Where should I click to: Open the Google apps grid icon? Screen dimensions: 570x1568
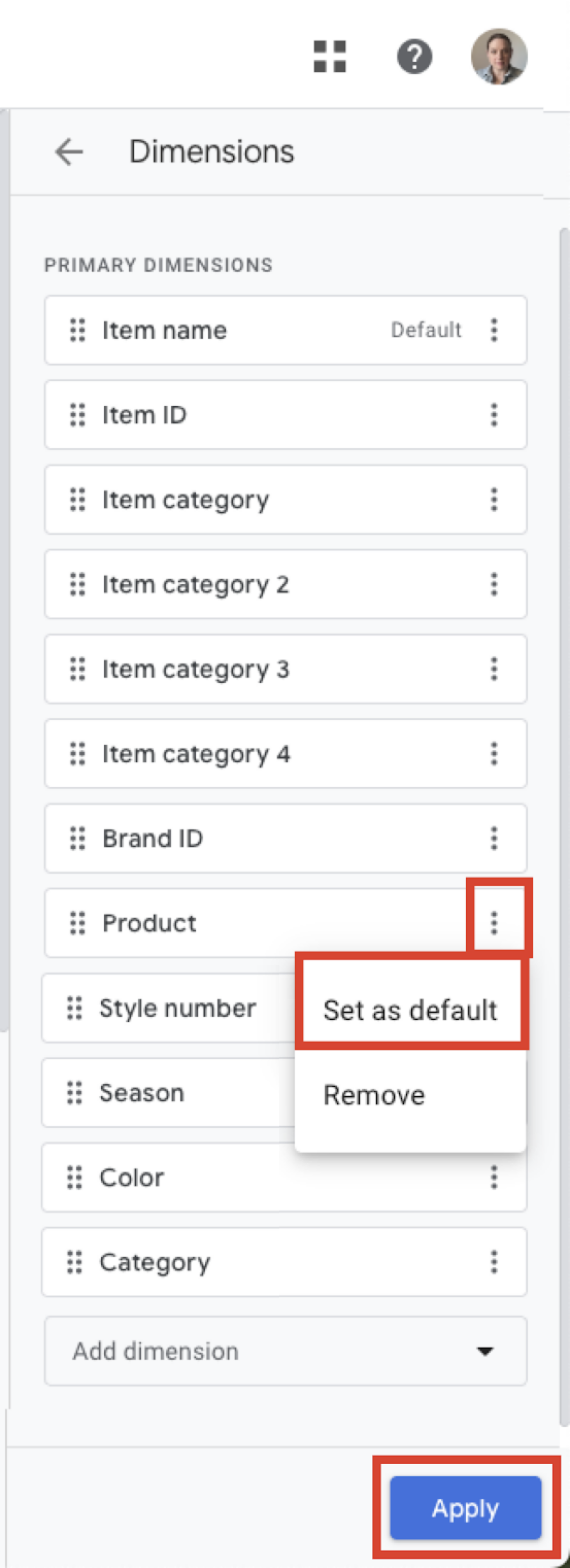point(329,57)
